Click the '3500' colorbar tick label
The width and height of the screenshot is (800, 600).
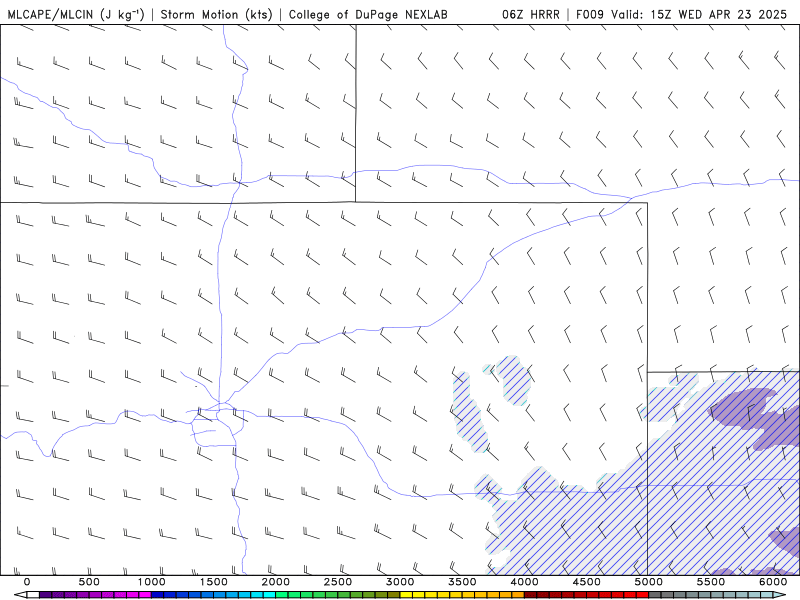pyautogui.click(x=462, y=582)
